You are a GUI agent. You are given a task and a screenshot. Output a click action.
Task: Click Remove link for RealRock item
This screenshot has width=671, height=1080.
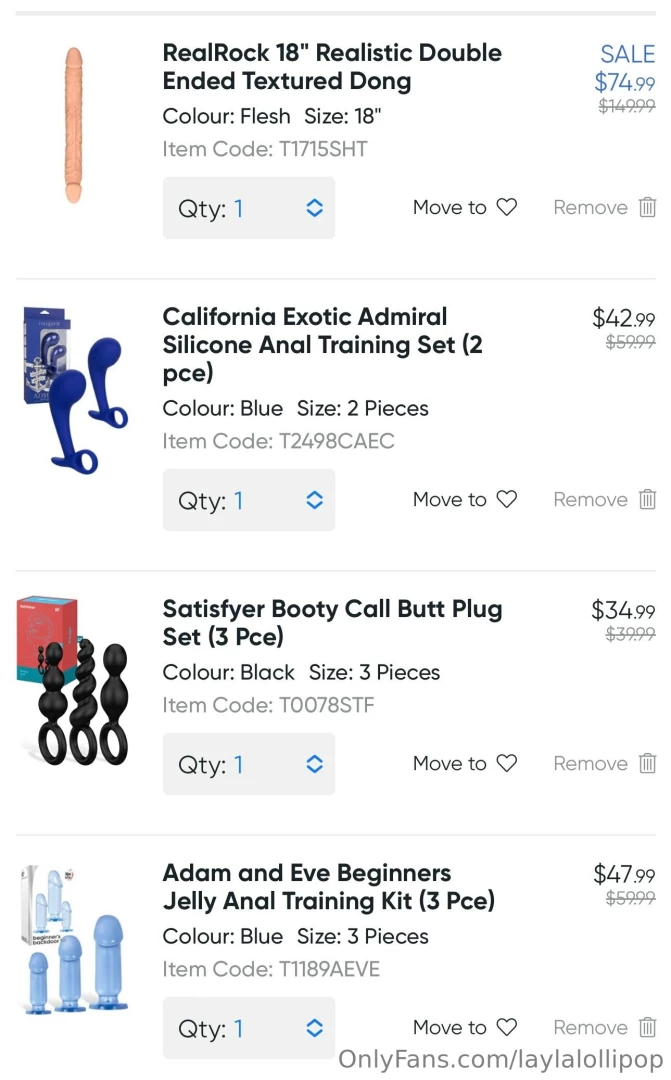[591, 208]
